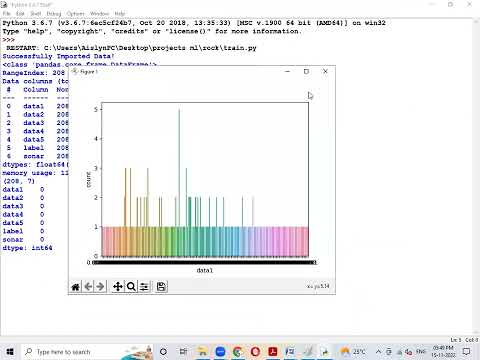
Task: Click the 'sonar' column row in info table
Action: [36, 156]
